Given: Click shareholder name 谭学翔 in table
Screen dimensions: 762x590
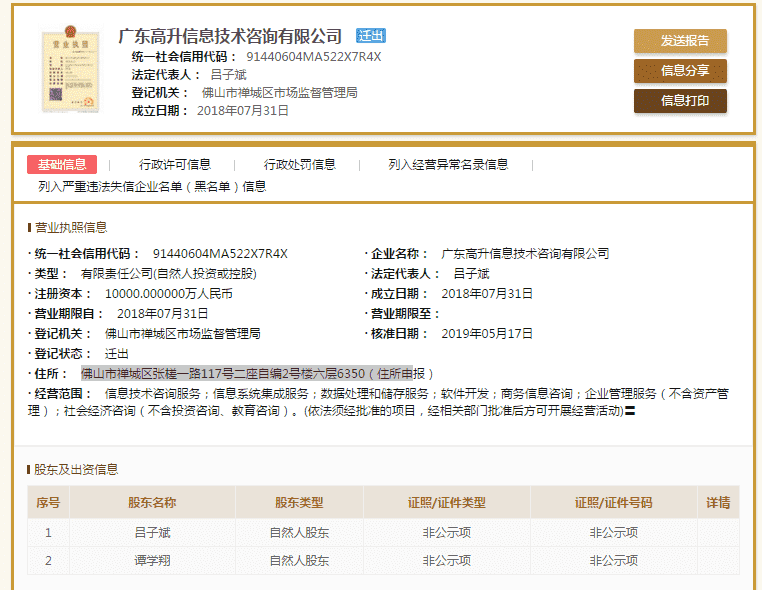Looking at the screenshot, I should (152, 560).
